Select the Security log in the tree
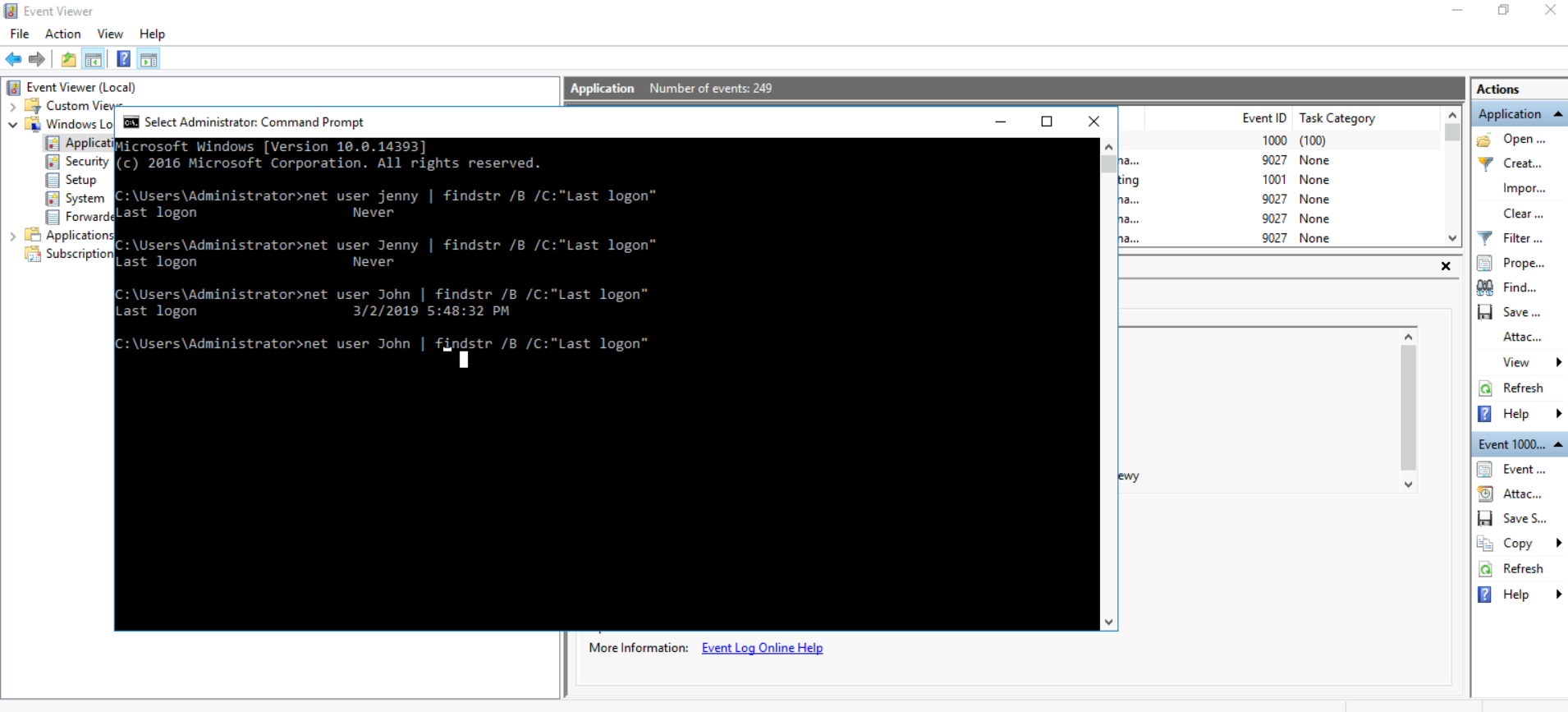 (x=86, y=162)
